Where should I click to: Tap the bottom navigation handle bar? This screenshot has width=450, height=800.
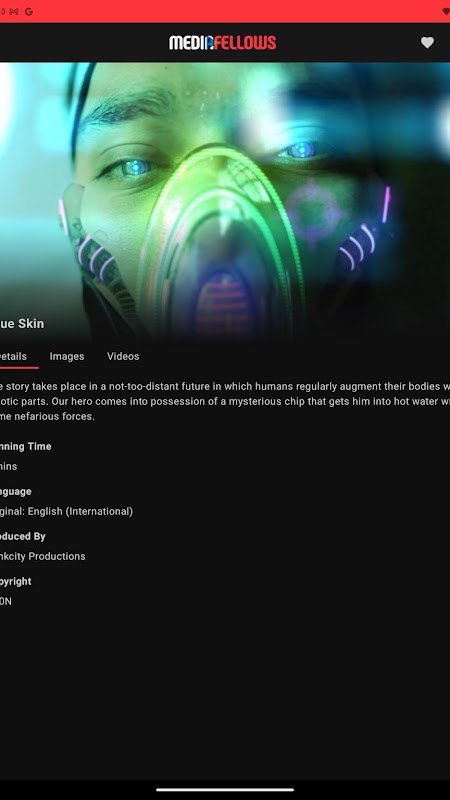225,790
